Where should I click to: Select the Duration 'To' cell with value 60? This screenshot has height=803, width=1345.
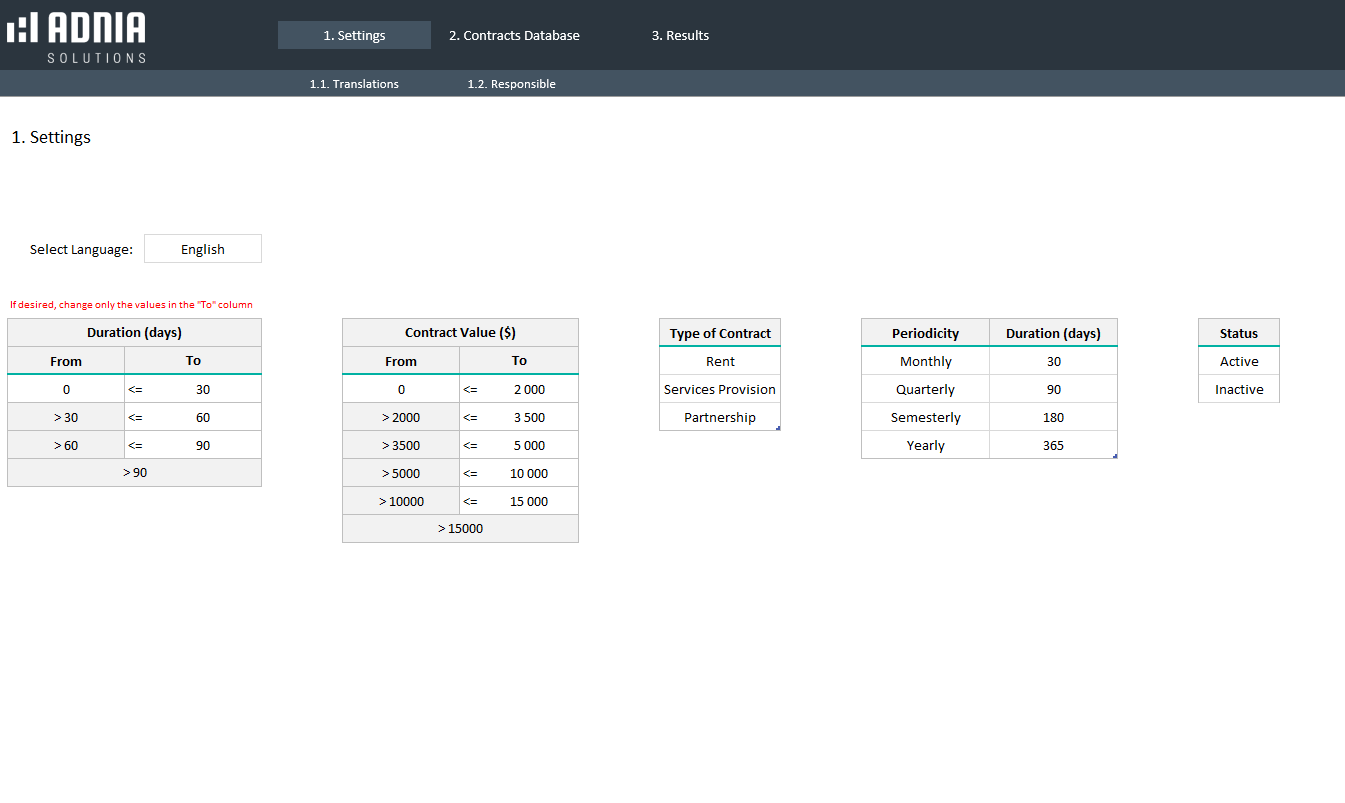[x=202, y=417]
